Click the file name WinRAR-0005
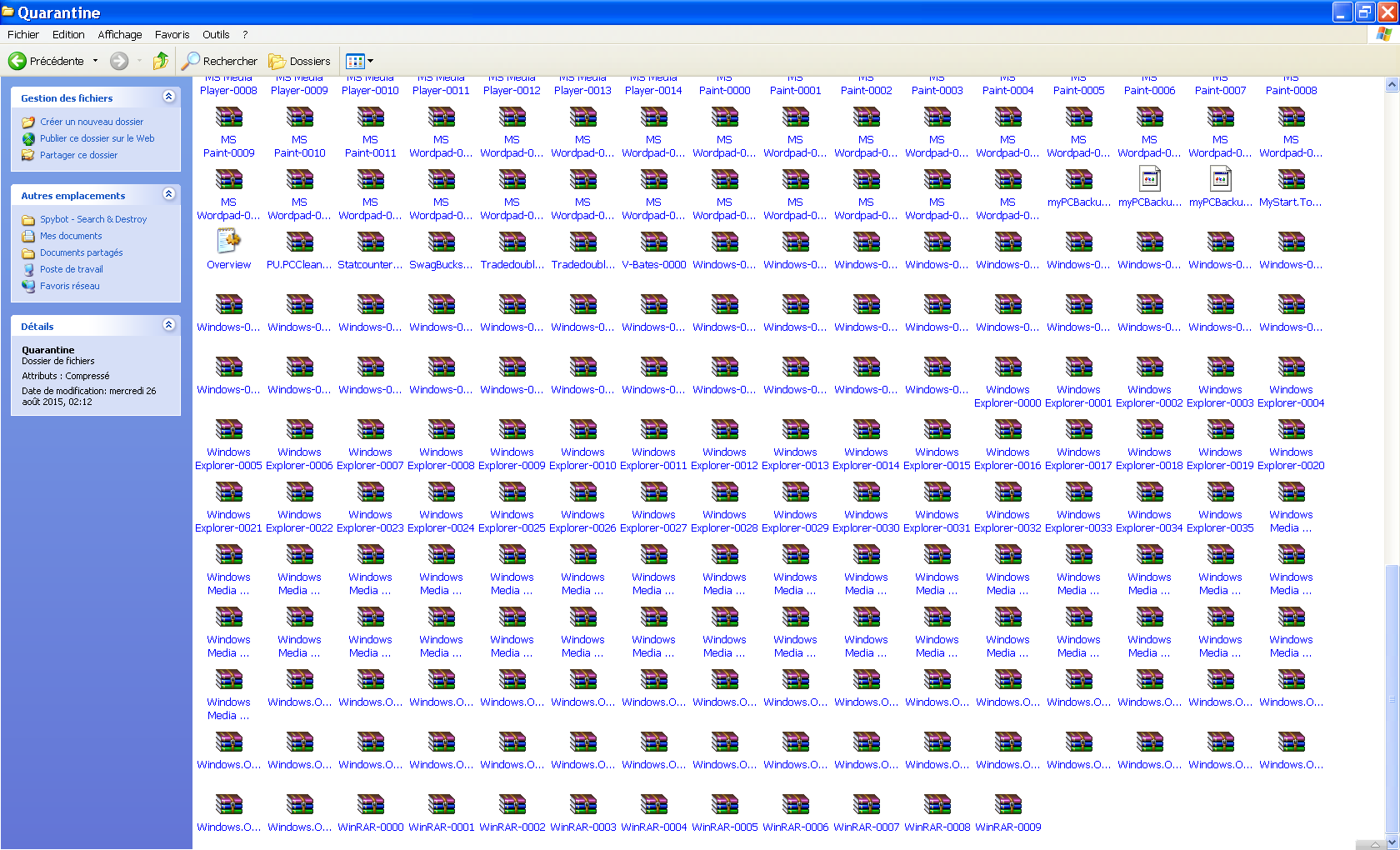Viewport: 1400px width, 850px height. (724, 827)
